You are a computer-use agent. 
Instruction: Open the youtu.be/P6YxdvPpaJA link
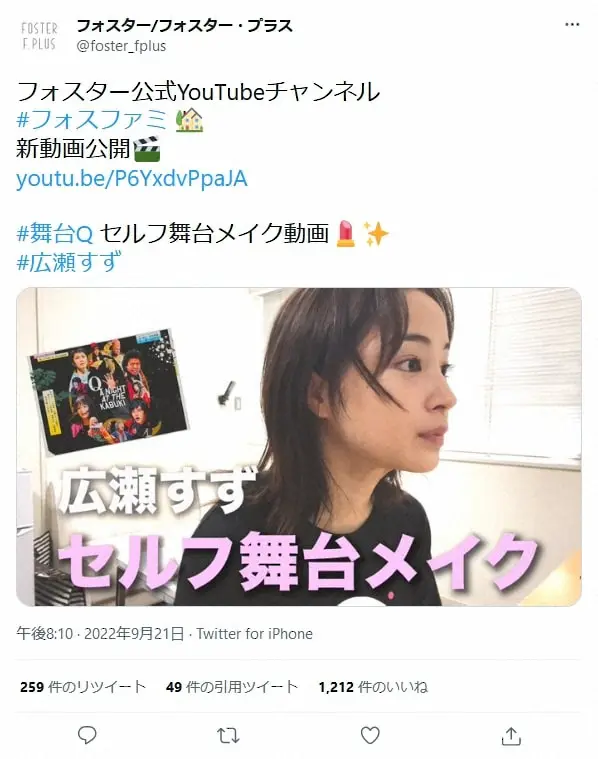pyautogui.click(x=132, y=178)
